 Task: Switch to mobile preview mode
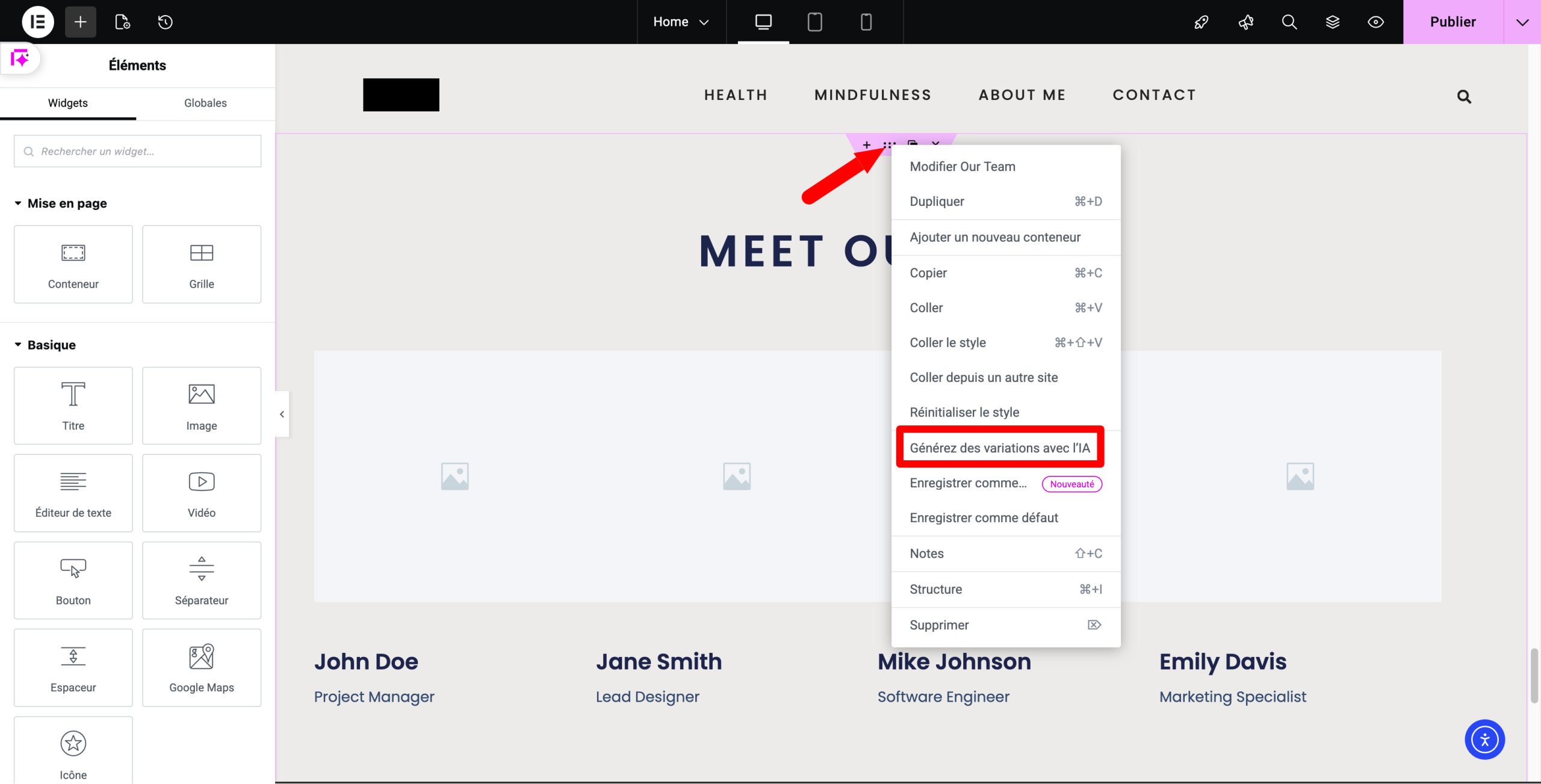click(x=866, y=22)
